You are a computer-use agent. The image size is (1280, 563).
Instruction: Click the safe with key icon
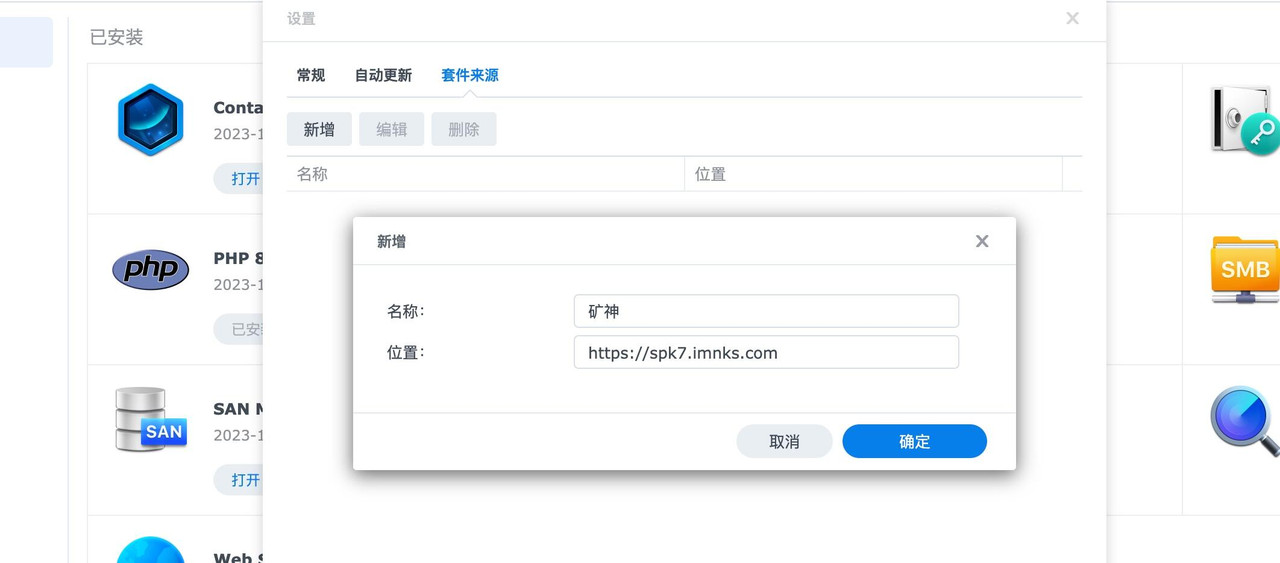tap(1245, 120)
